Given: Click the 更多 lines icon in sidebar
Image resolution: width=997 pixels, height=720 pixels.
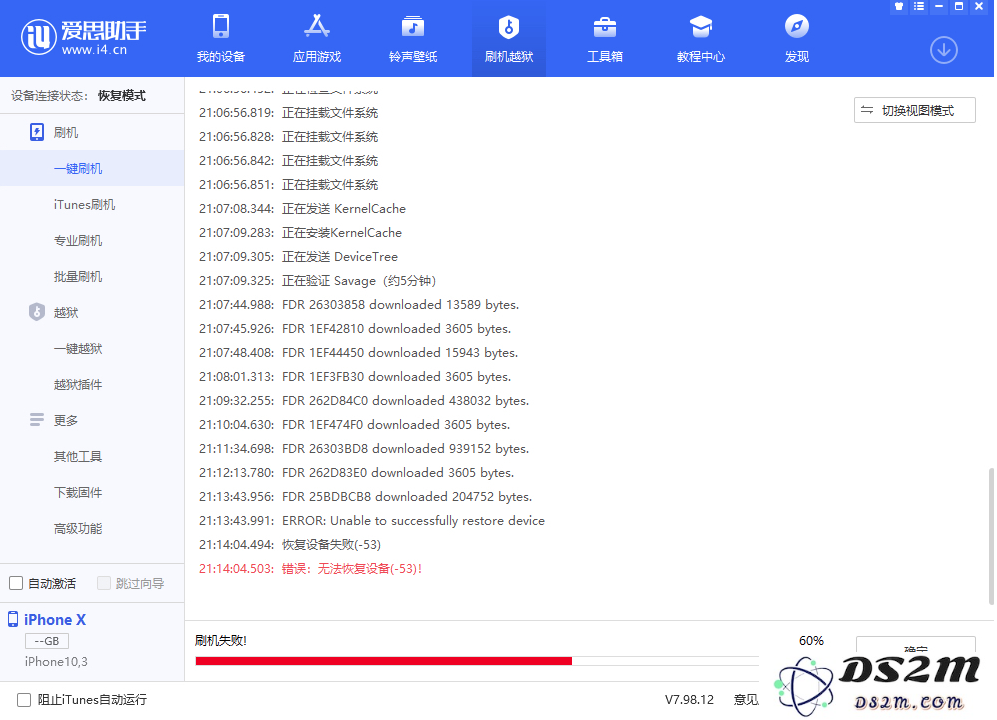Looking at the screenshot, I should point(37,420).
